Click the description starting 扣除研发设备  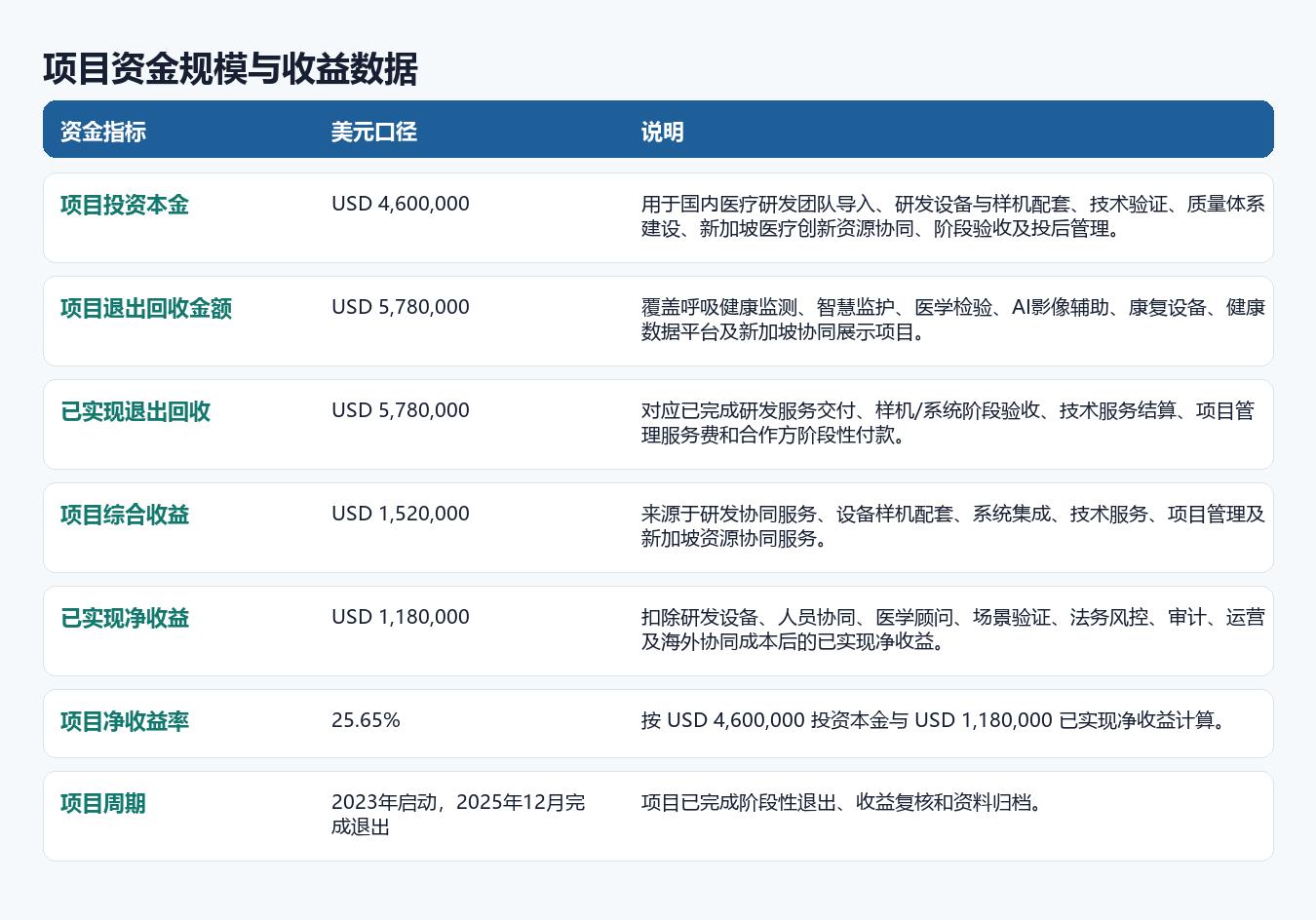click(x=952, y=630)
